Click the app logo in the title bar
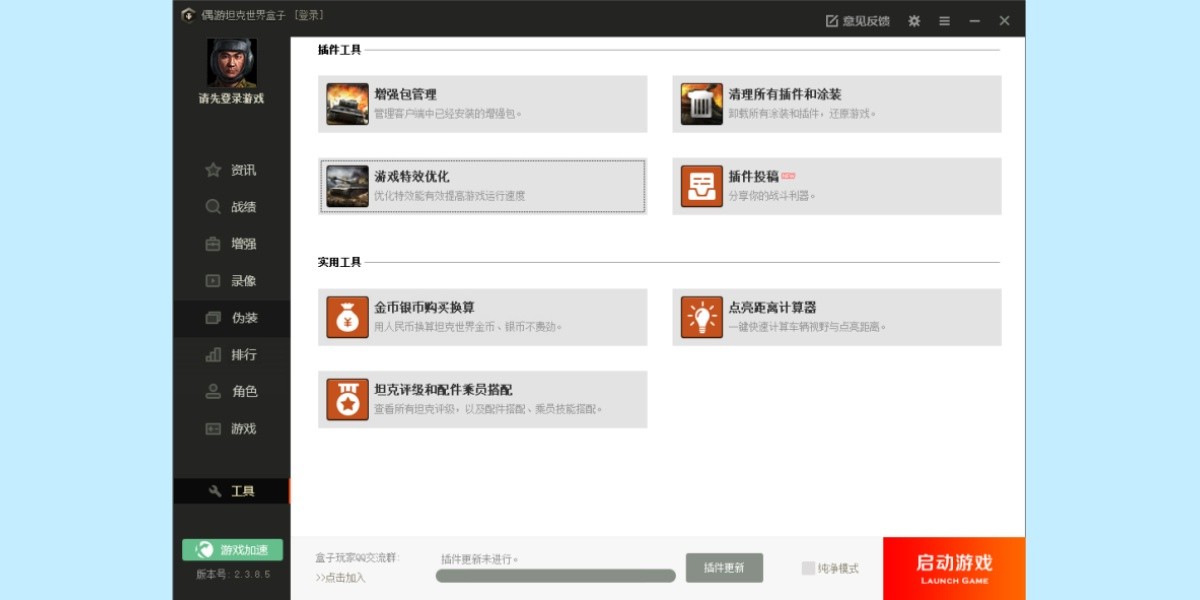Image resolution: width=1200 pixels, height=600 pixels. tap(188, 15)
